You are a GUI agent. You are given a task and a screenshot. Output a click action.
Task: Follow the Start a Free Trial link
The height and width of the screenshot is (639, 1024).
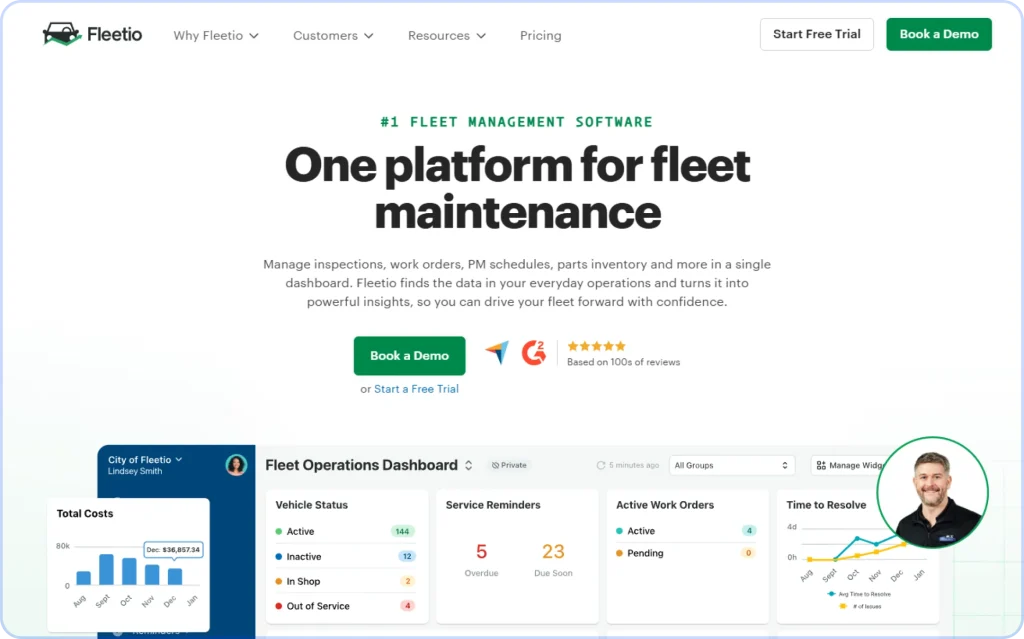(416, 389)
